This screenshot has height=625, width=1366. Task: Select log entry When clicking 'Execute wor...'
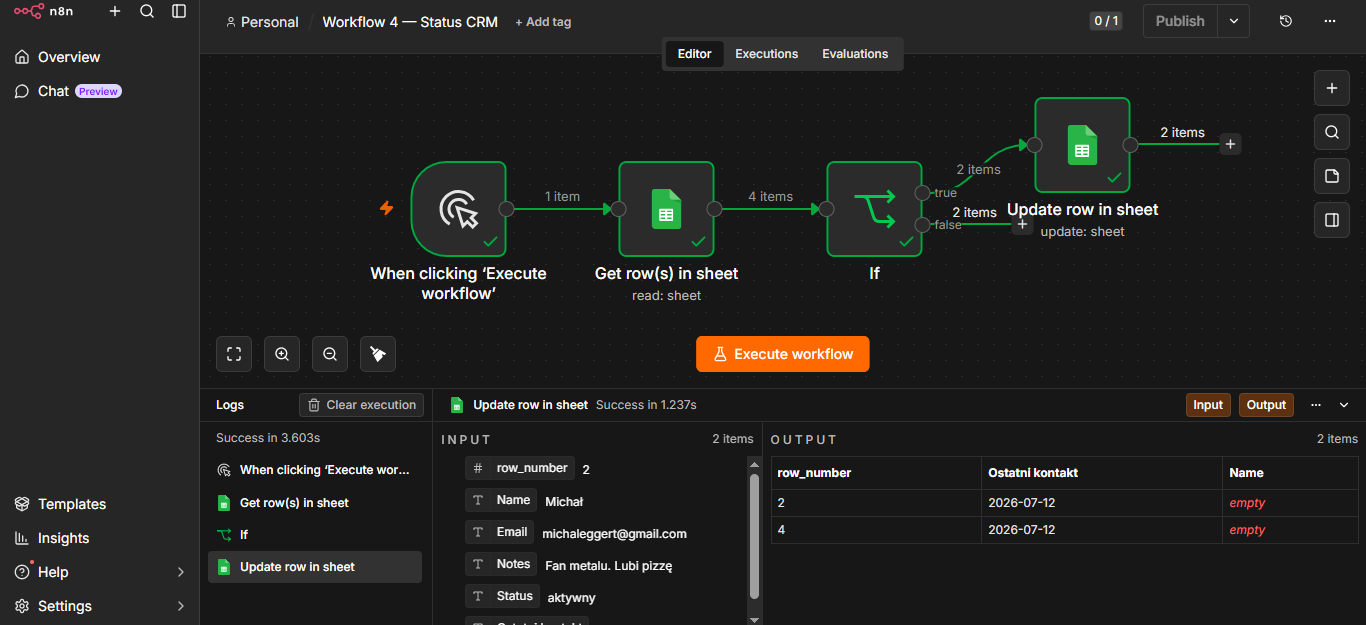[x=315, y=470]
